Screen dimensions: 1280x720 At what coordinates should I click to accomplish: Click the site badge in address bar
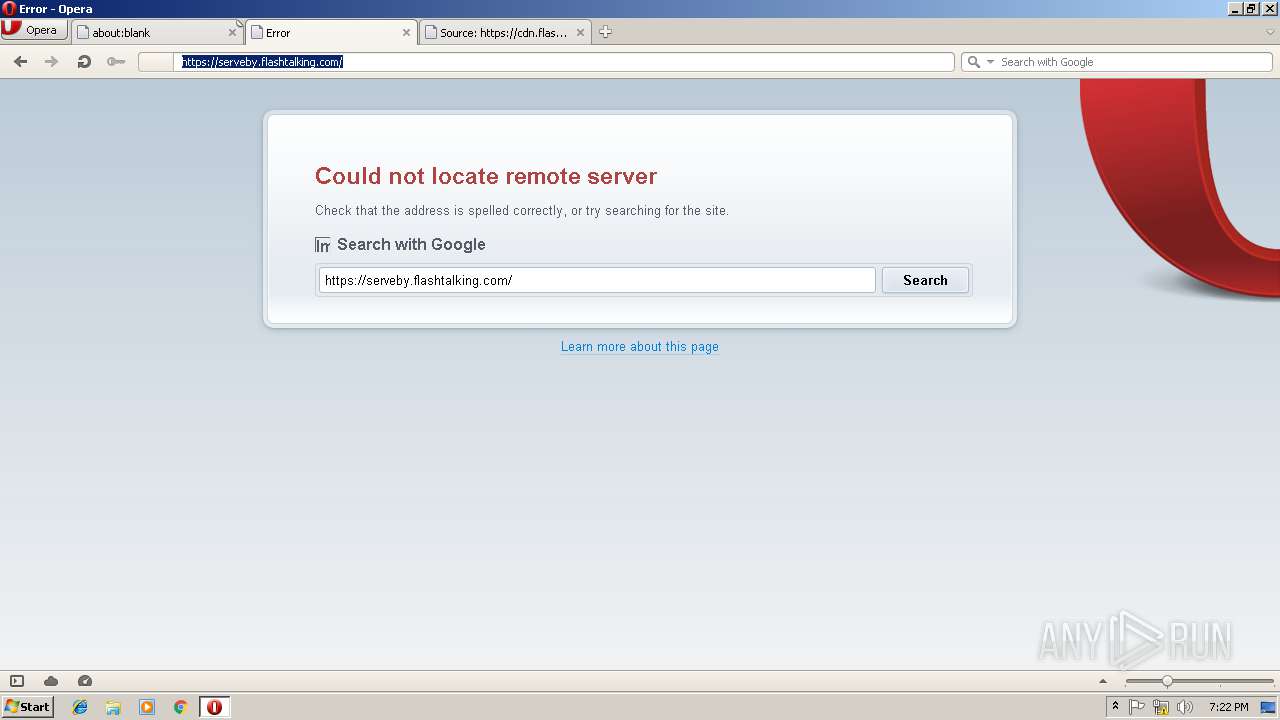point(156,62)
